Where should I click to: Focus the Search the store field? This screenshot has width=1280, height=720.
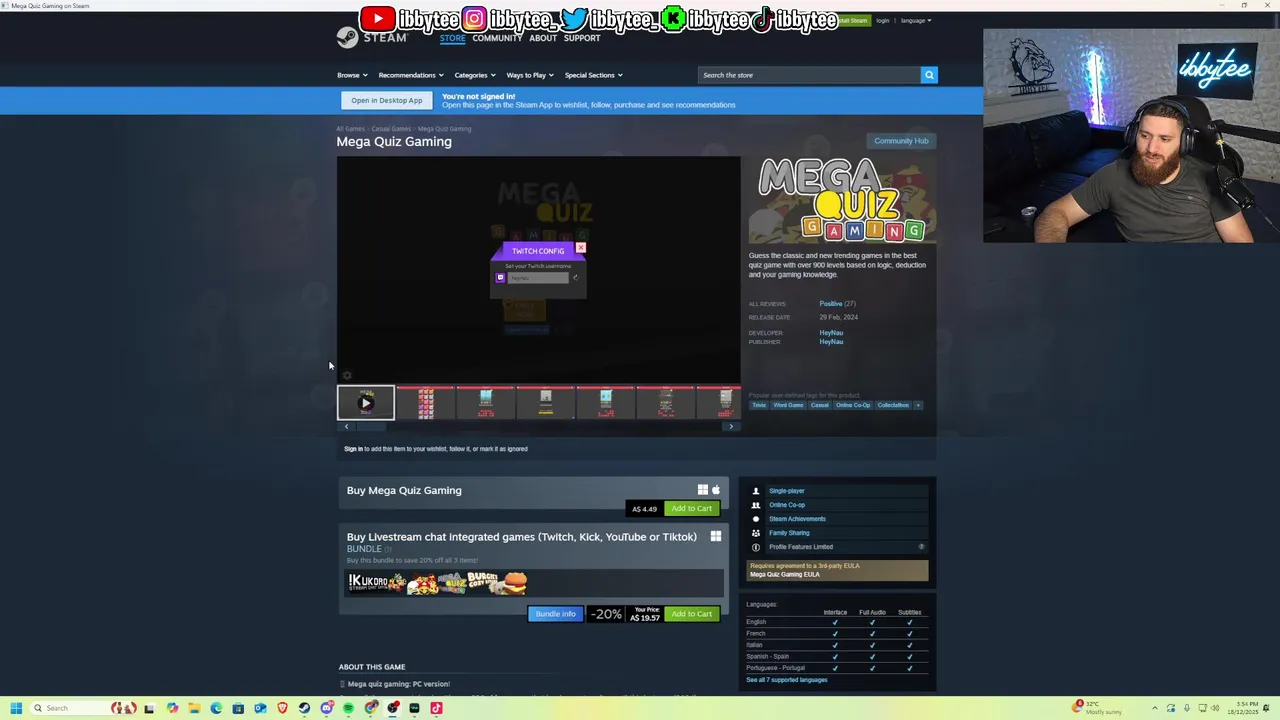(809, 75)
